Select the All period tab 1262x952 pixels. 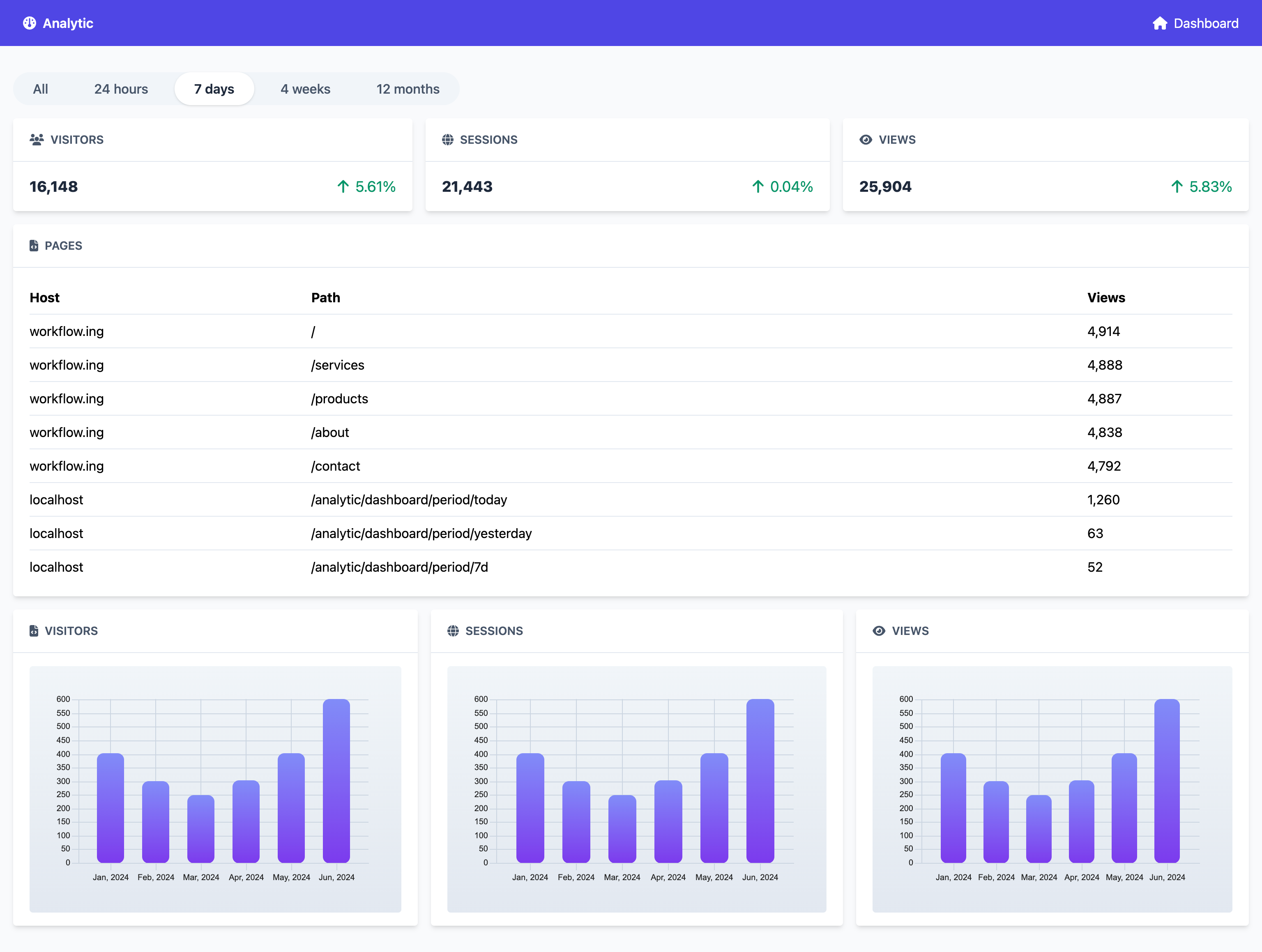click(x=41, y=89)
